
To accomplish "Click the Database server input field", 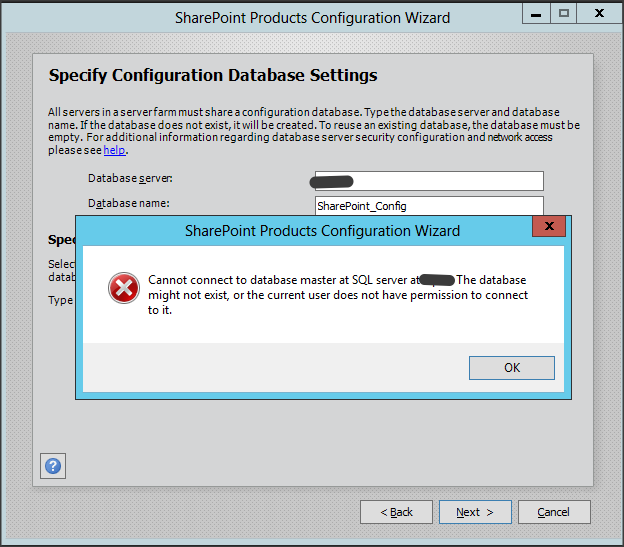I will [429, 181].
